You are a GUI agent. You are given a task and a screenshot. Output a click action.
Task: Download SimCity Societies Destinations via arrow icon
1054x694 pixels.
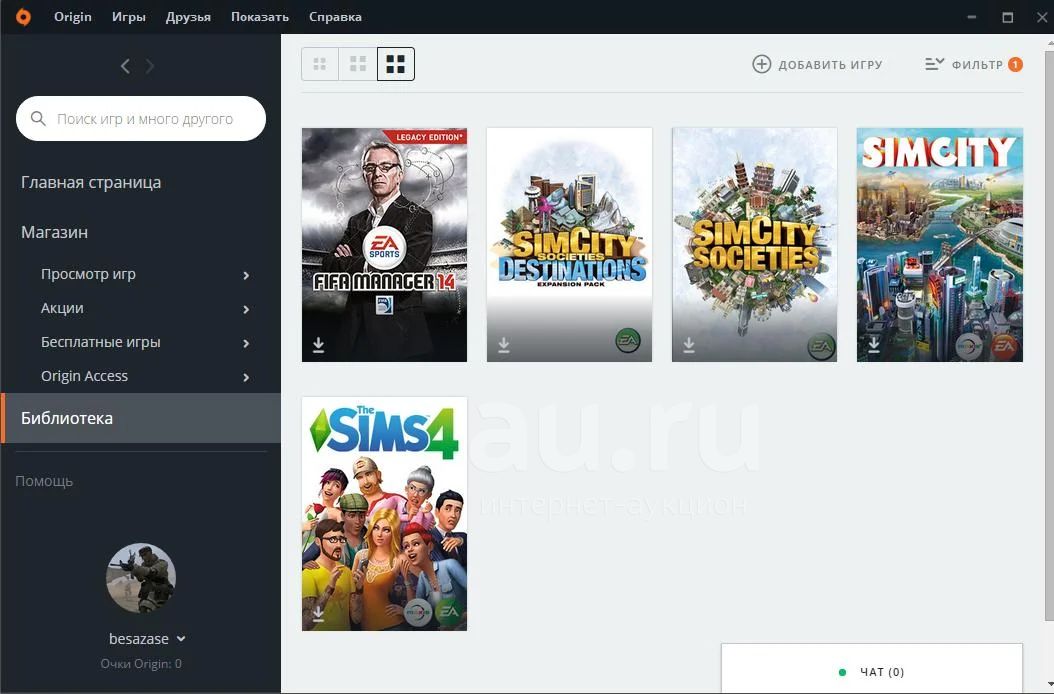(x=503, y=345)
